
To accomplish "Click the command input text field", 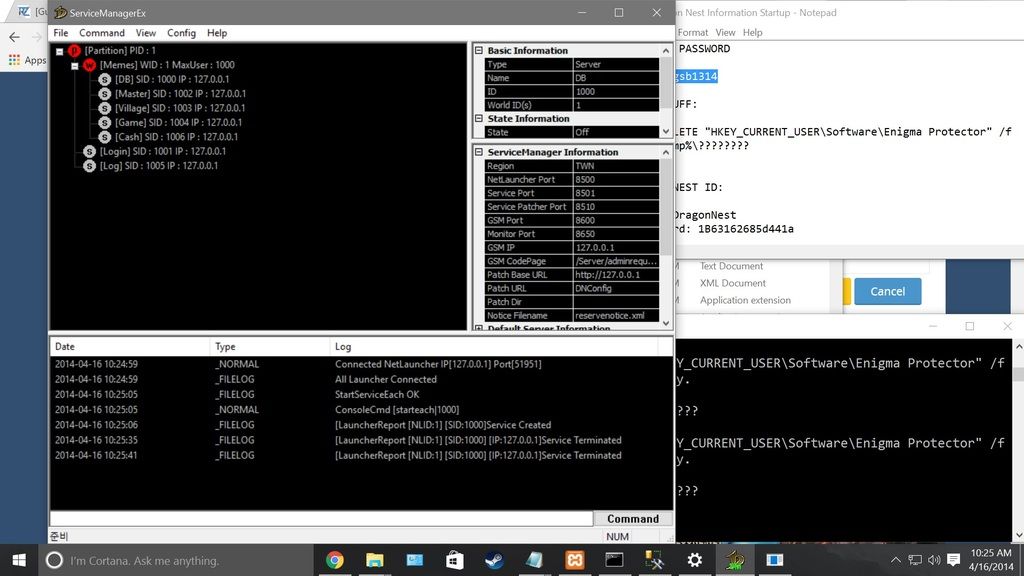I will [320, 519].
